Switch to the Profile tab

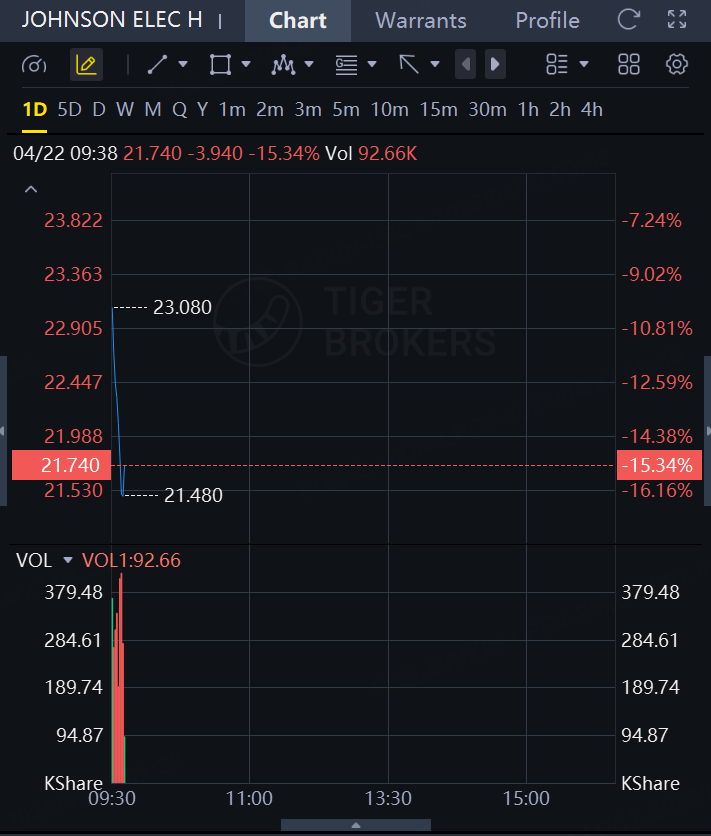pyautogui.click(x=547, y=20)
